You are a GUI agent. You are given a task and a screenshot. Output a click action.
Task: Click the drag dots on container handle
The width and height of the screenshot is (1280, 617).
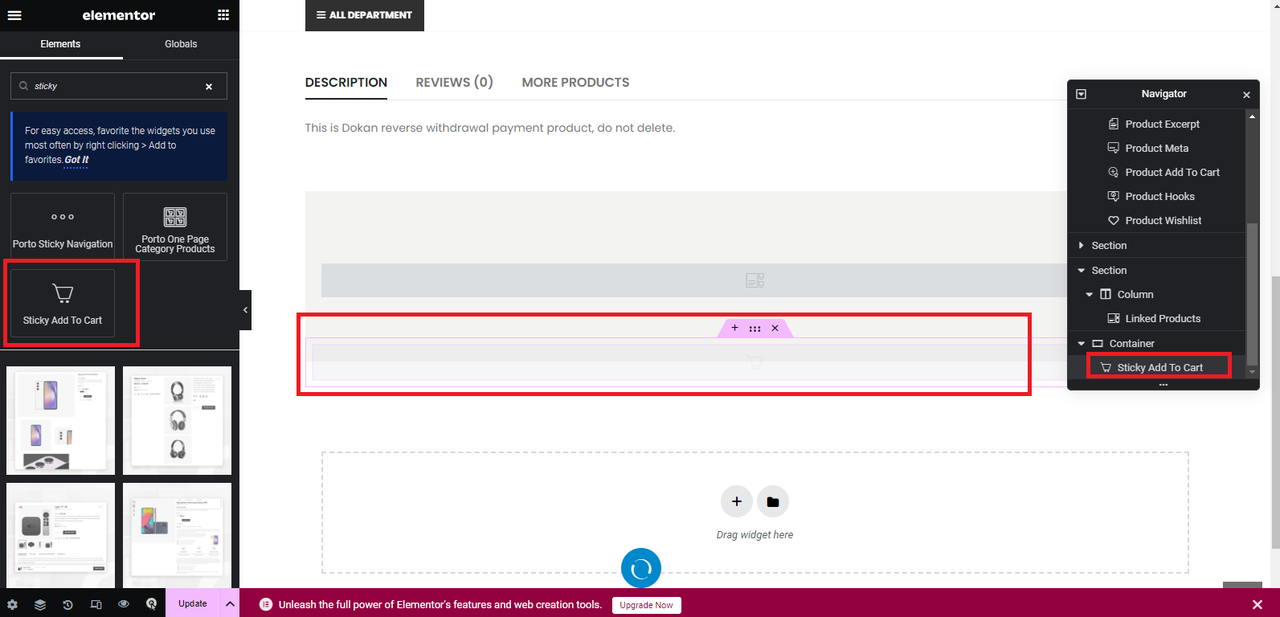tap(755, 328)
